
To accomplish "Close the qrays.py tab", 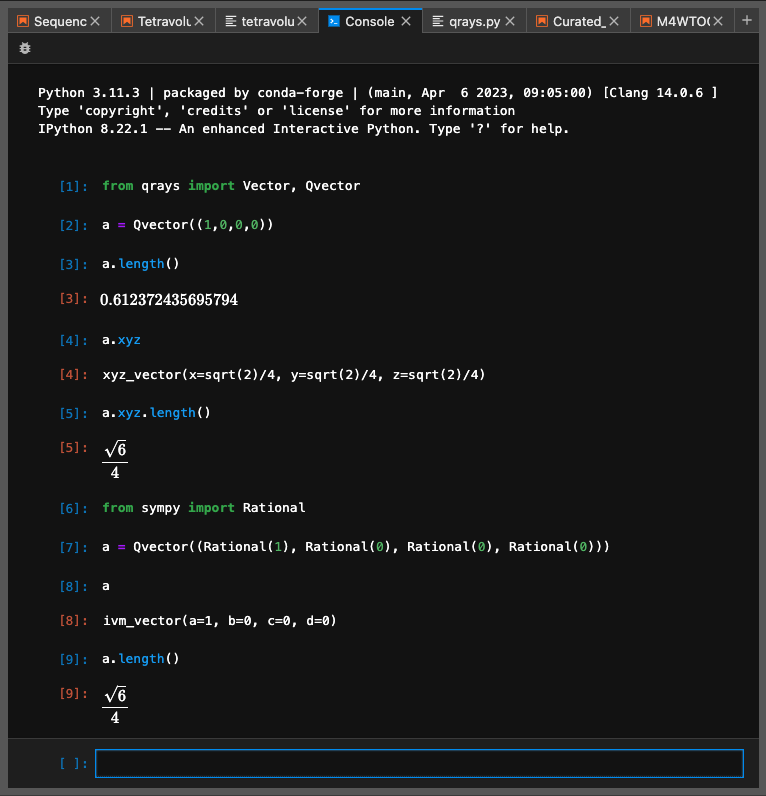I will 510,21.
